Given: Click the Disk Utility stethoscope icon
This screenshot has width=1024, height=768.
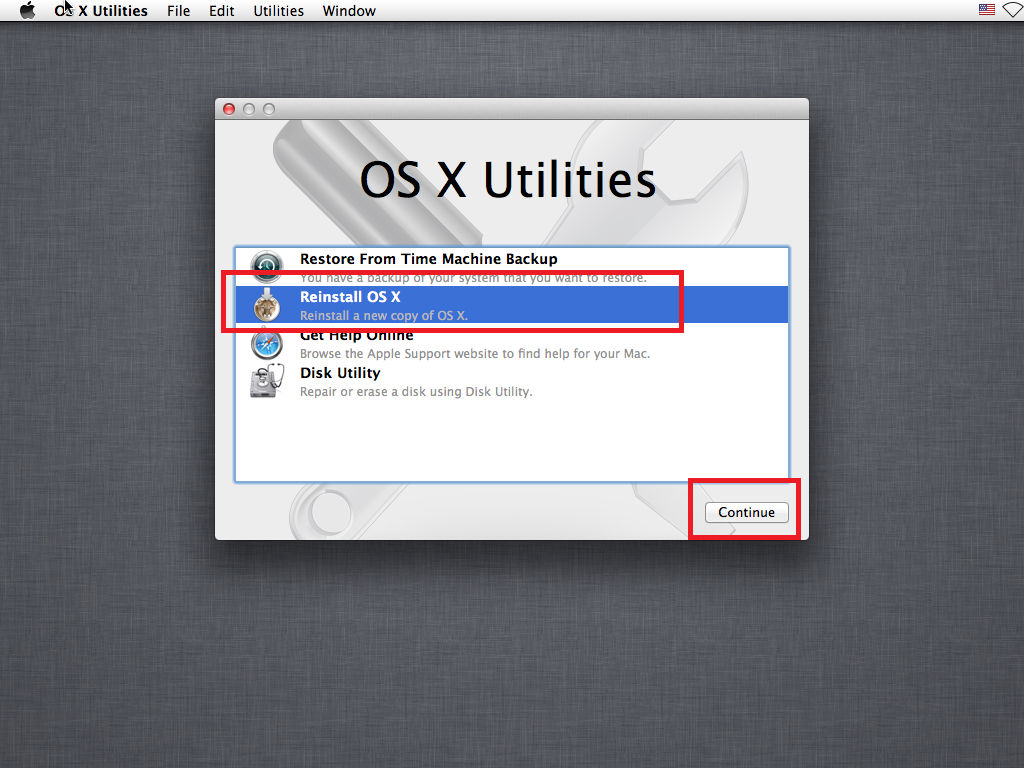Looking at the screenshot, I should pos(266,381).
